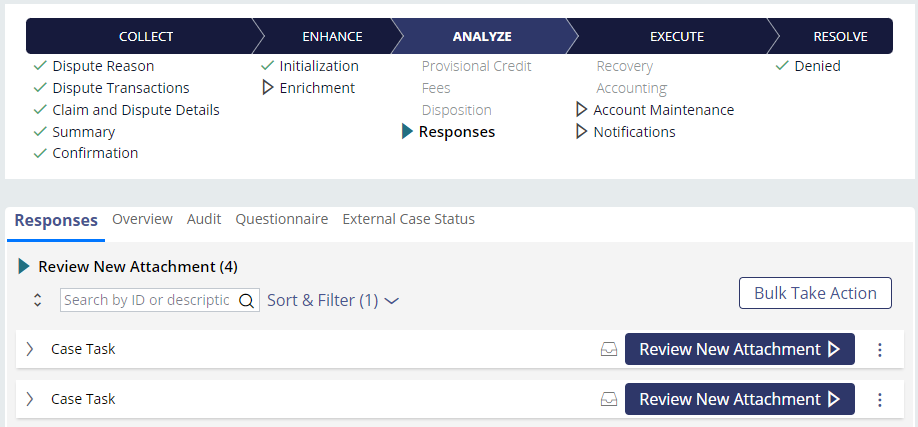Switch to the Overview tab
This screenshot has width=918, height=427.
[142, 219]
